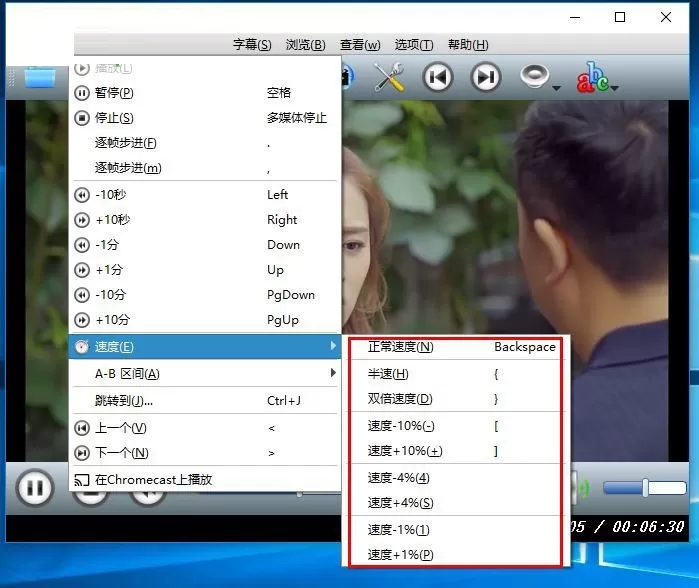Click the 00:06:30 total duration text
The height and width of the screenshot is (588, 699).
tap(648, 527)
